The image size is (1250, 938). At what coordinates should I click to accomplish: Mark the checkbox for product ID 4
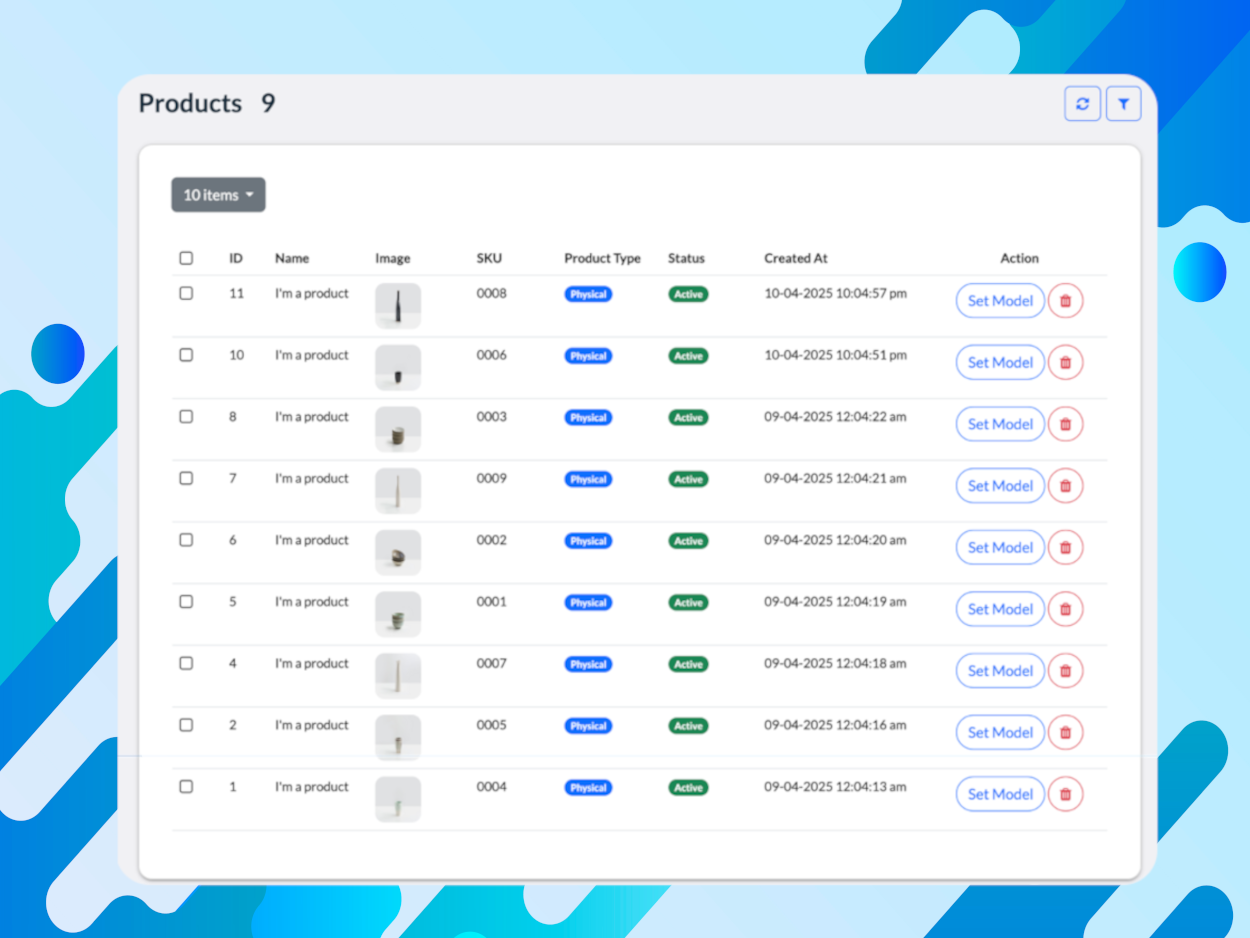[186, 663]
